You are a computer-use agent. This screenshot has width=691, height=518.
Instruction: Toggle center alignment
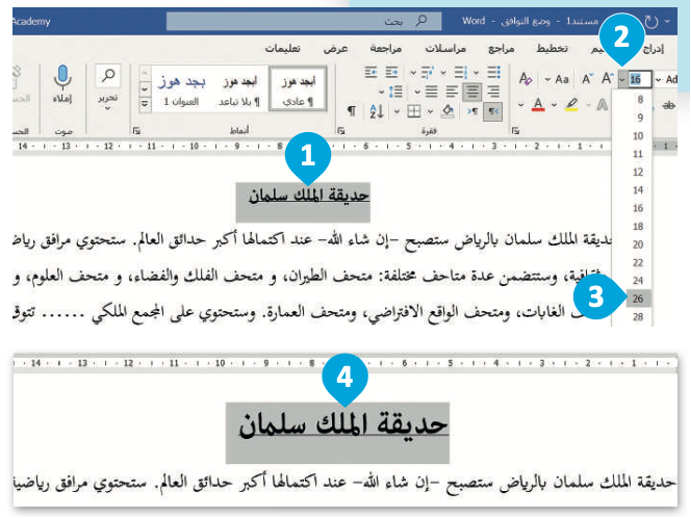tap(472, 92)
